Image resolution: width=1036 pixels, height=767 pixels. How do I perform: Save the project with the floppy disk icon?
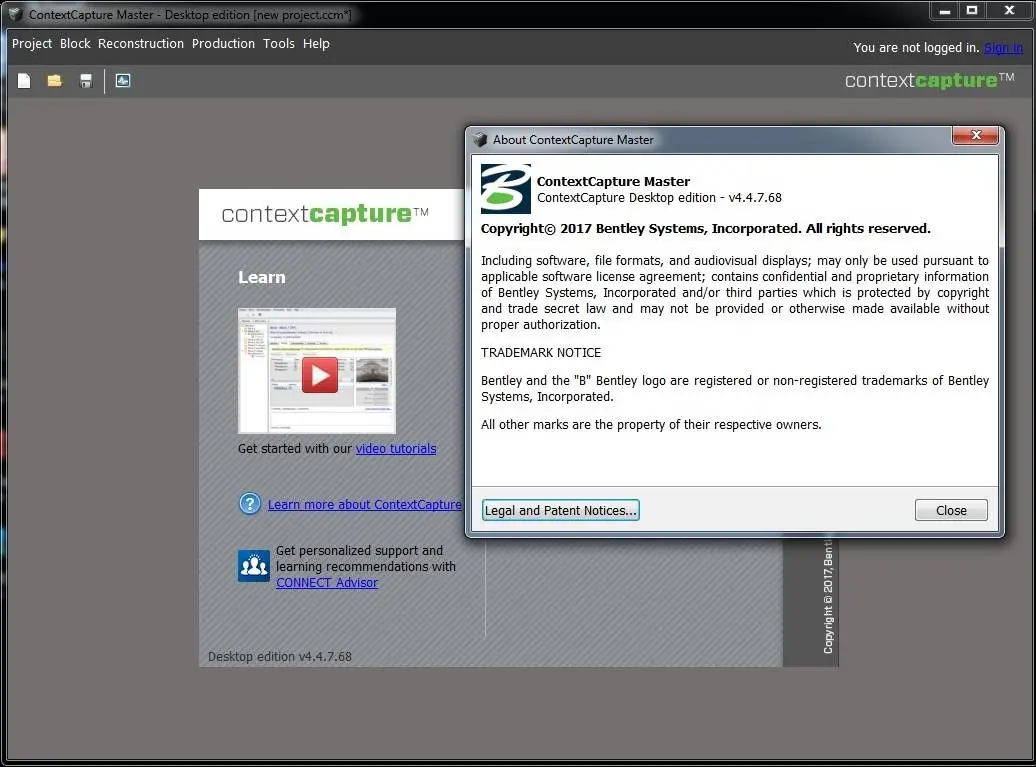tap(86, 81)
